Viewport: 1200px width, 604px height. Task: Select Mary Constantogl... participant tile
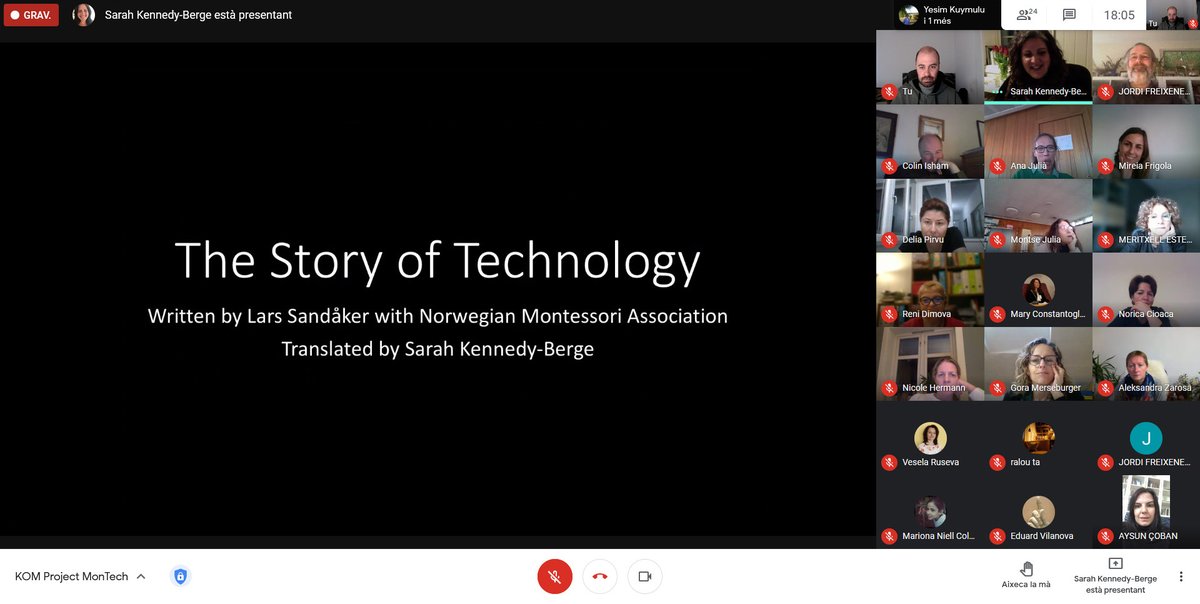1038,289
